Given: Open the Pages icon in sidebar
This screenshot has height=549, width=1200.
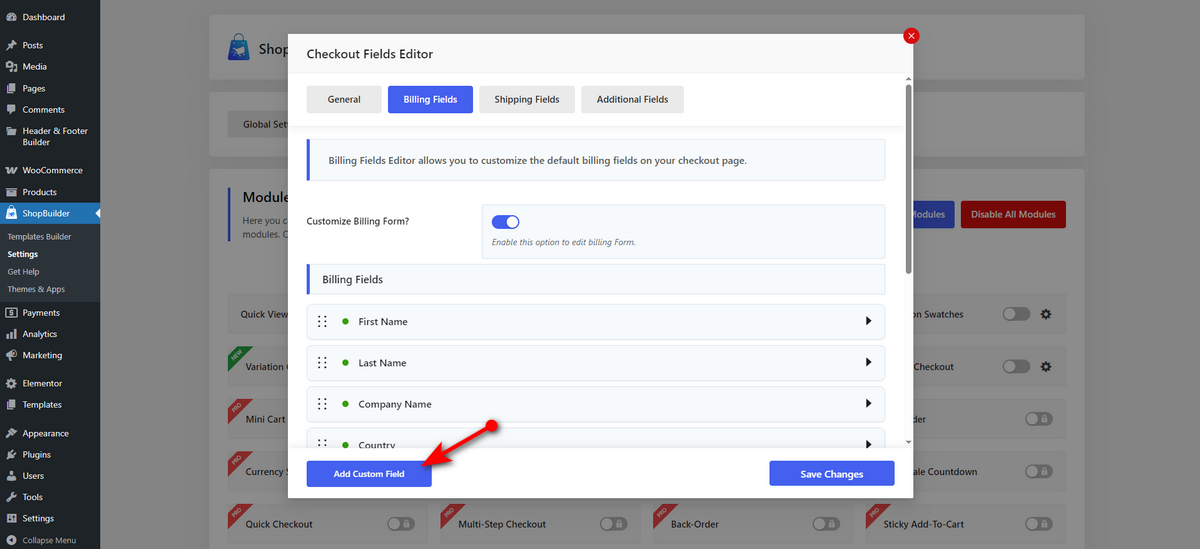Looking at the screenshot, I should (x=11, y=88).
